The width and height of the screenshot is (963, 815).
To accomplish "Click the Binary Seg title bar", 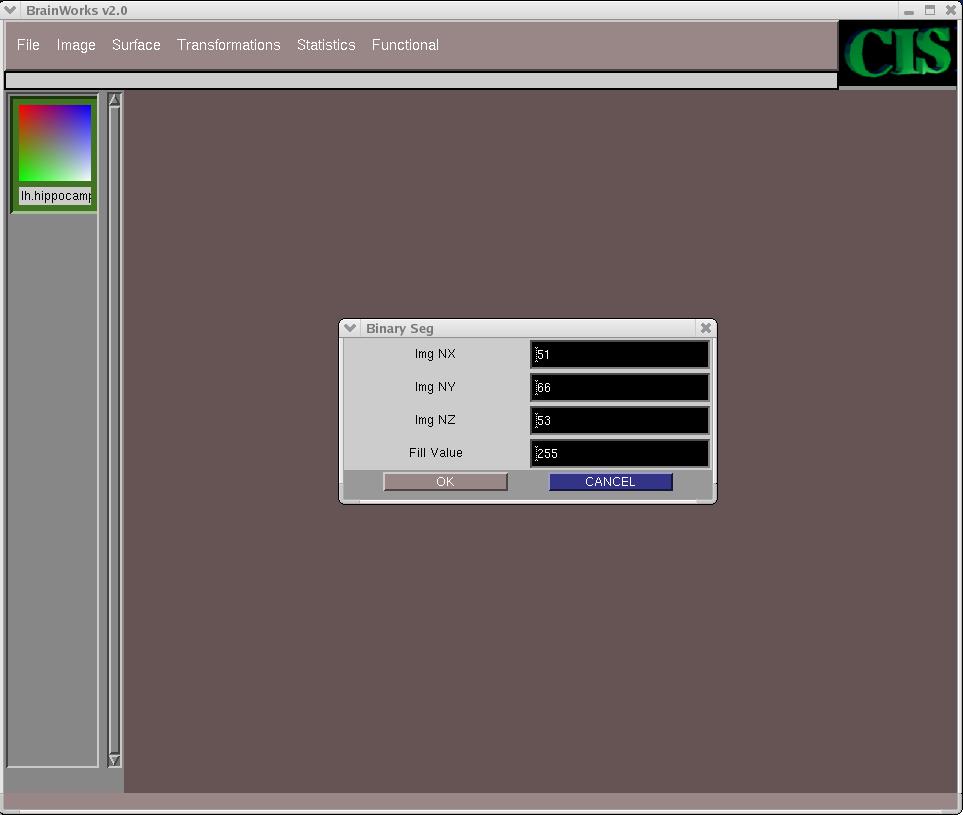I will [528, 328].
